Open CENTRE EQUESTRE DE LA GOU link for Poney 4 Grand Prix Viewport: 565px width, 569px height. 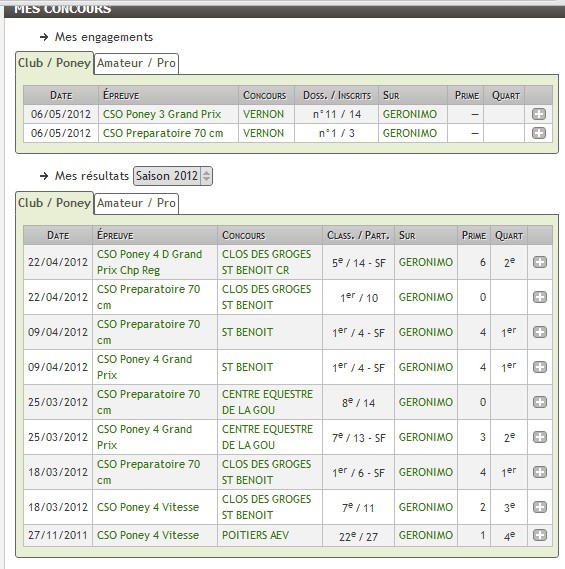click(267, 437)
